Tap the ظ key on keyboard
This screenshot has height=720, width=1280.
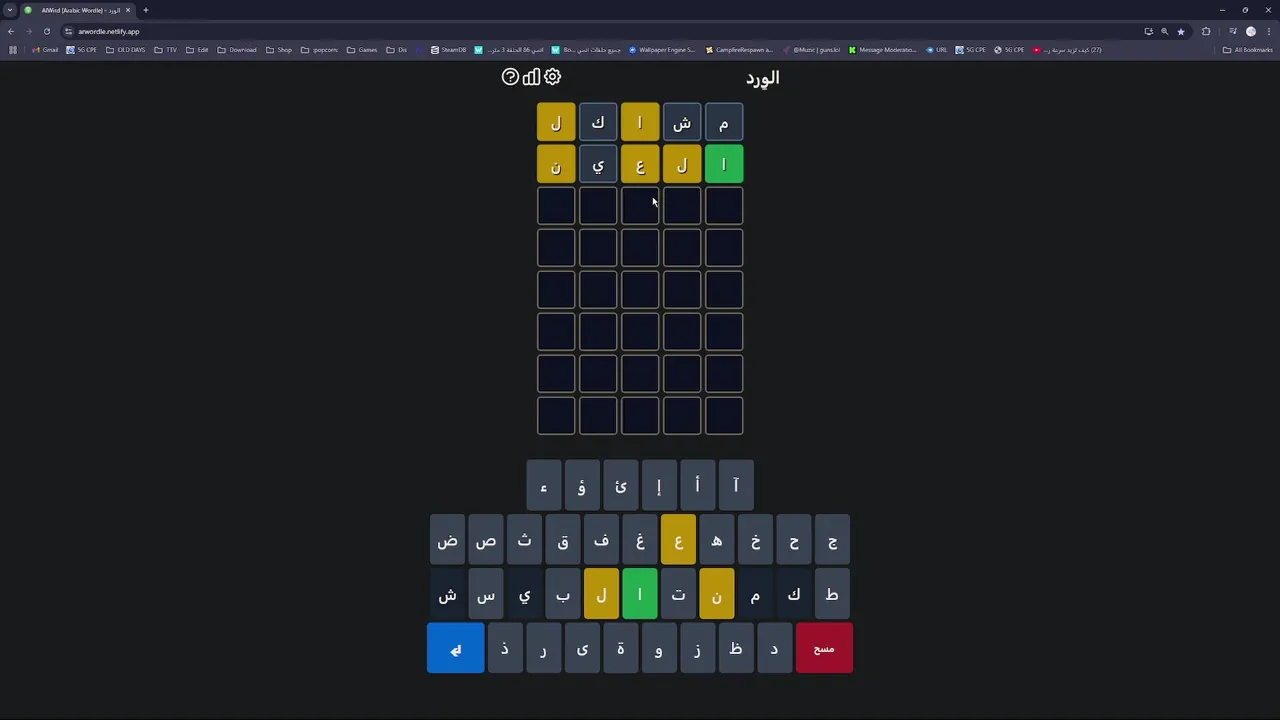tap(736, 649)
